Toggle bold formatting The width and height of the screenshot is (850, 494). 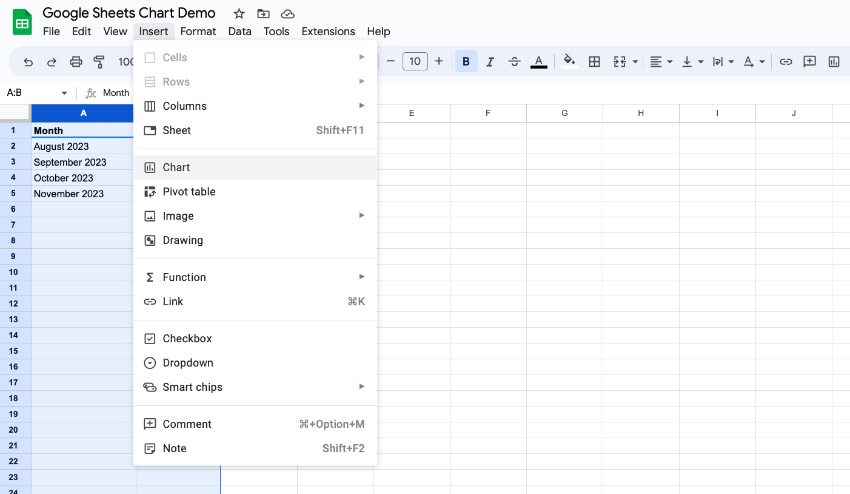click(466, 61)
